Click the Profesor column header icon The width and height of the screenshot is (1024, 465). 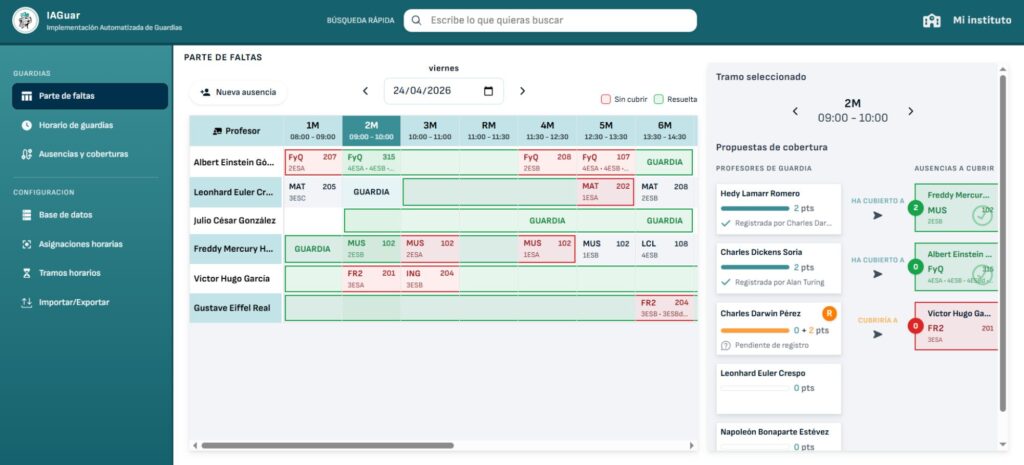(x=218, y=131)
